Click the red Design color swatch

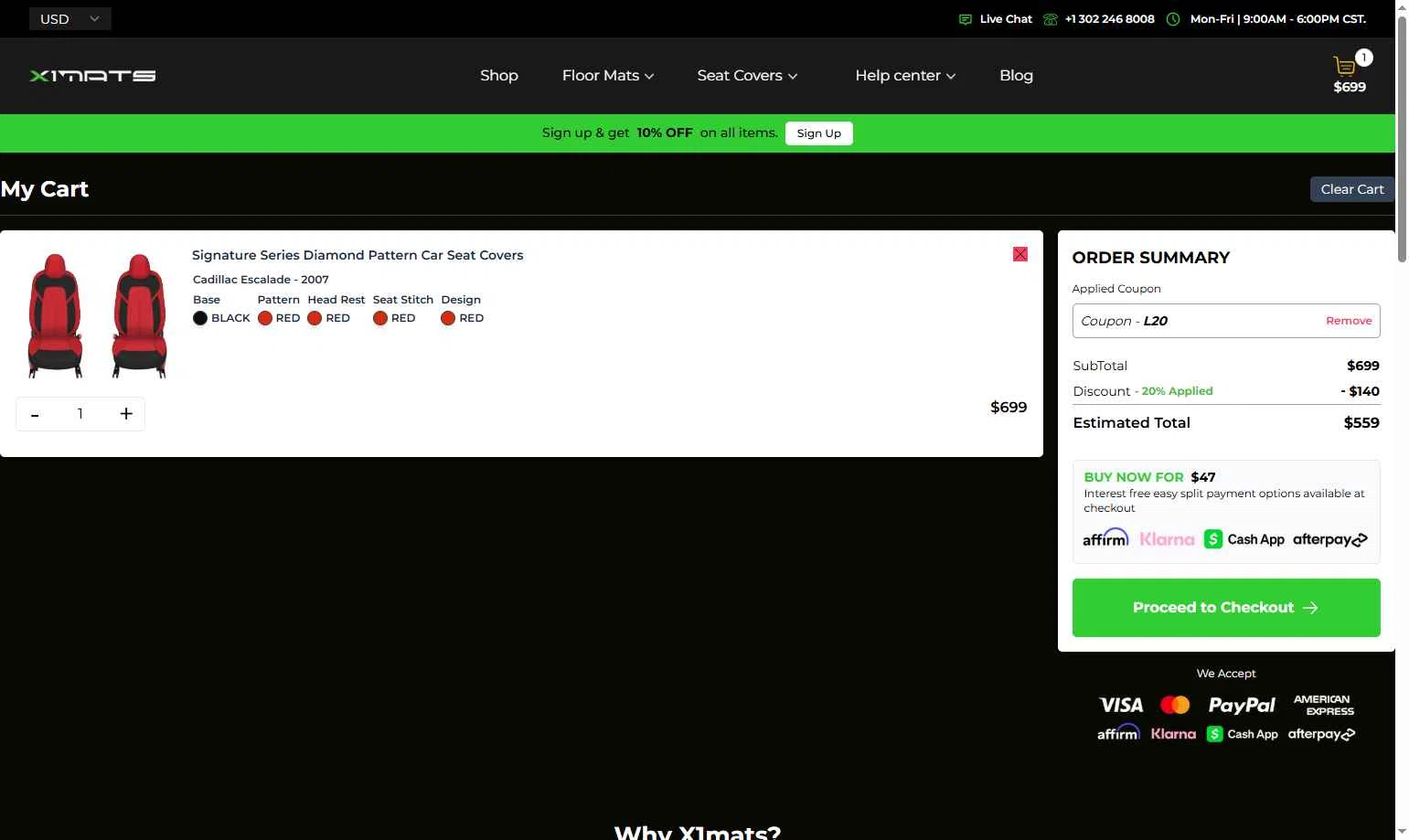click(448, 318)
